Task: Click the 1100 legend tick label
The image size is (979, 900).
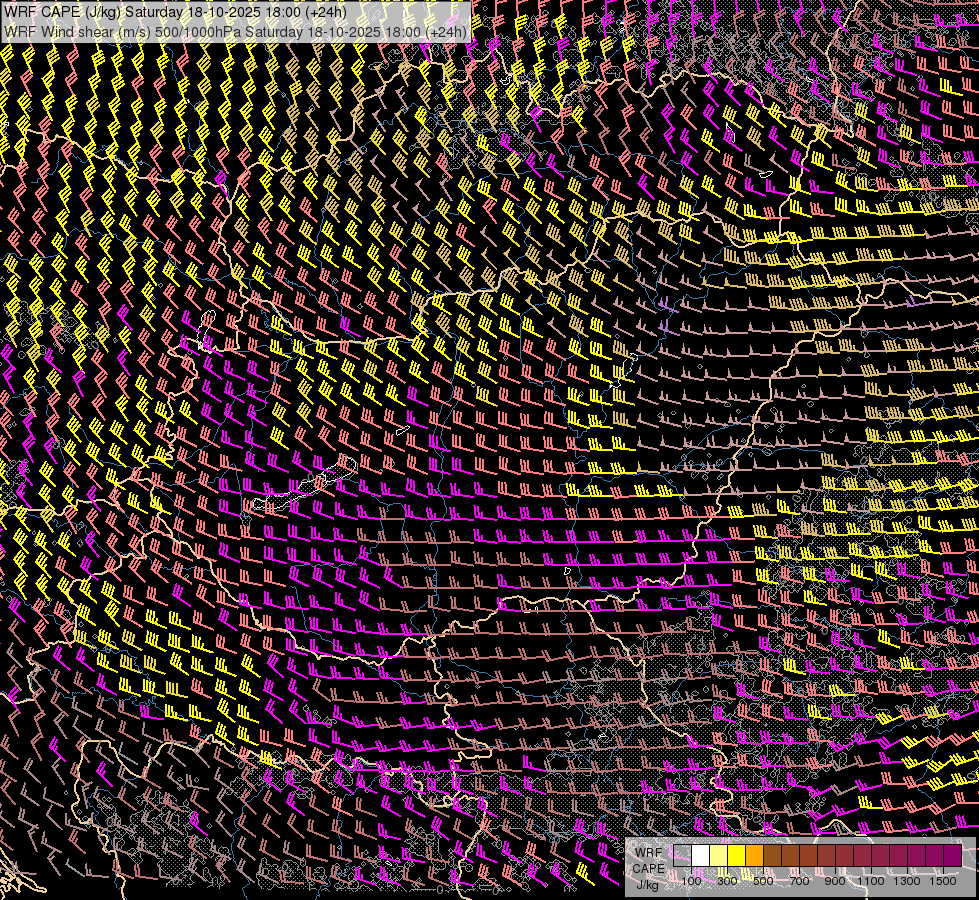Action: [x=871, y=881]
